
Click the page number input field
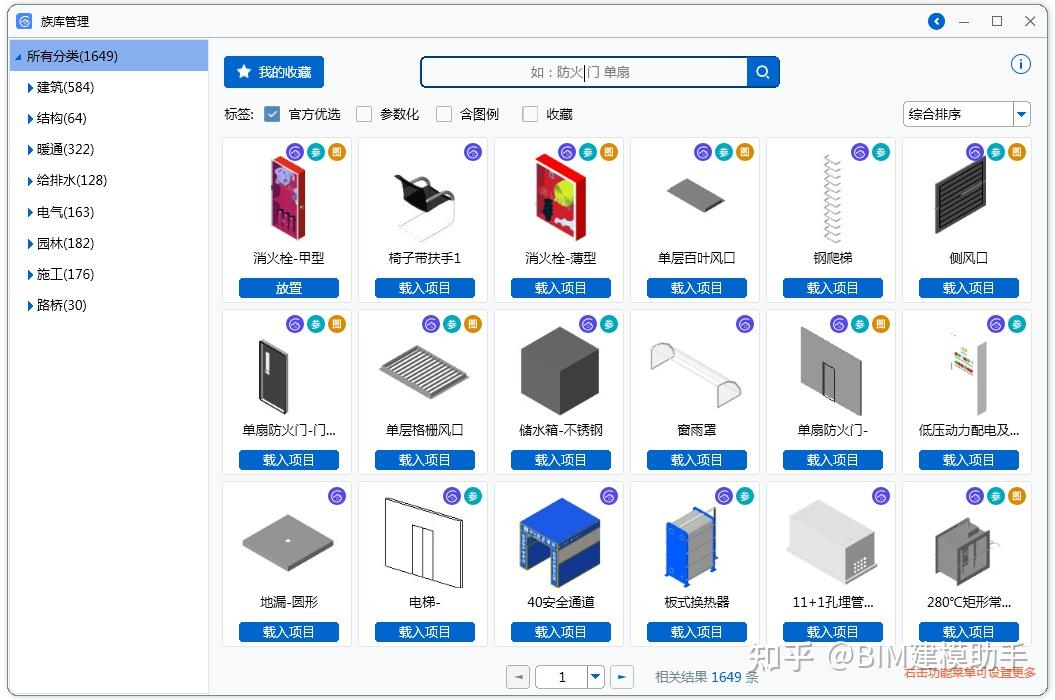point(561,677)
